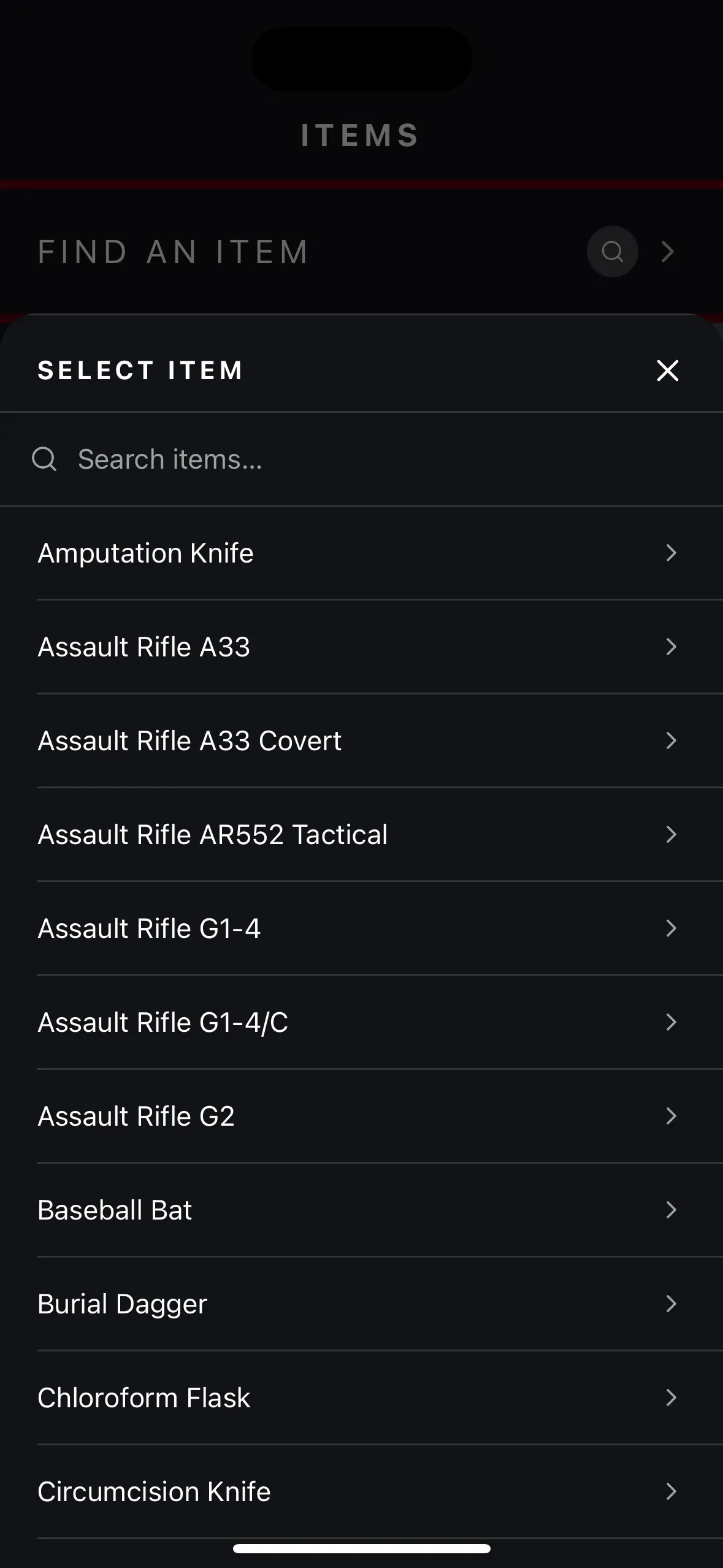Select Assault Rifle G1-4/C entry
Image resolution: width=723 pixels, height=1568 pixels.
coord(361,1022)
